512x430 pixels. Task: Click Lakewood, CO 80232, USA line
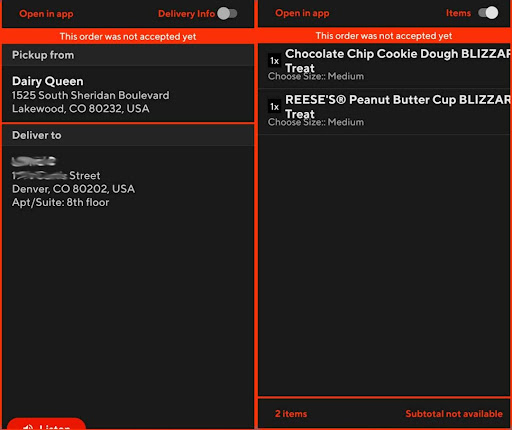[x=81, y=109]
